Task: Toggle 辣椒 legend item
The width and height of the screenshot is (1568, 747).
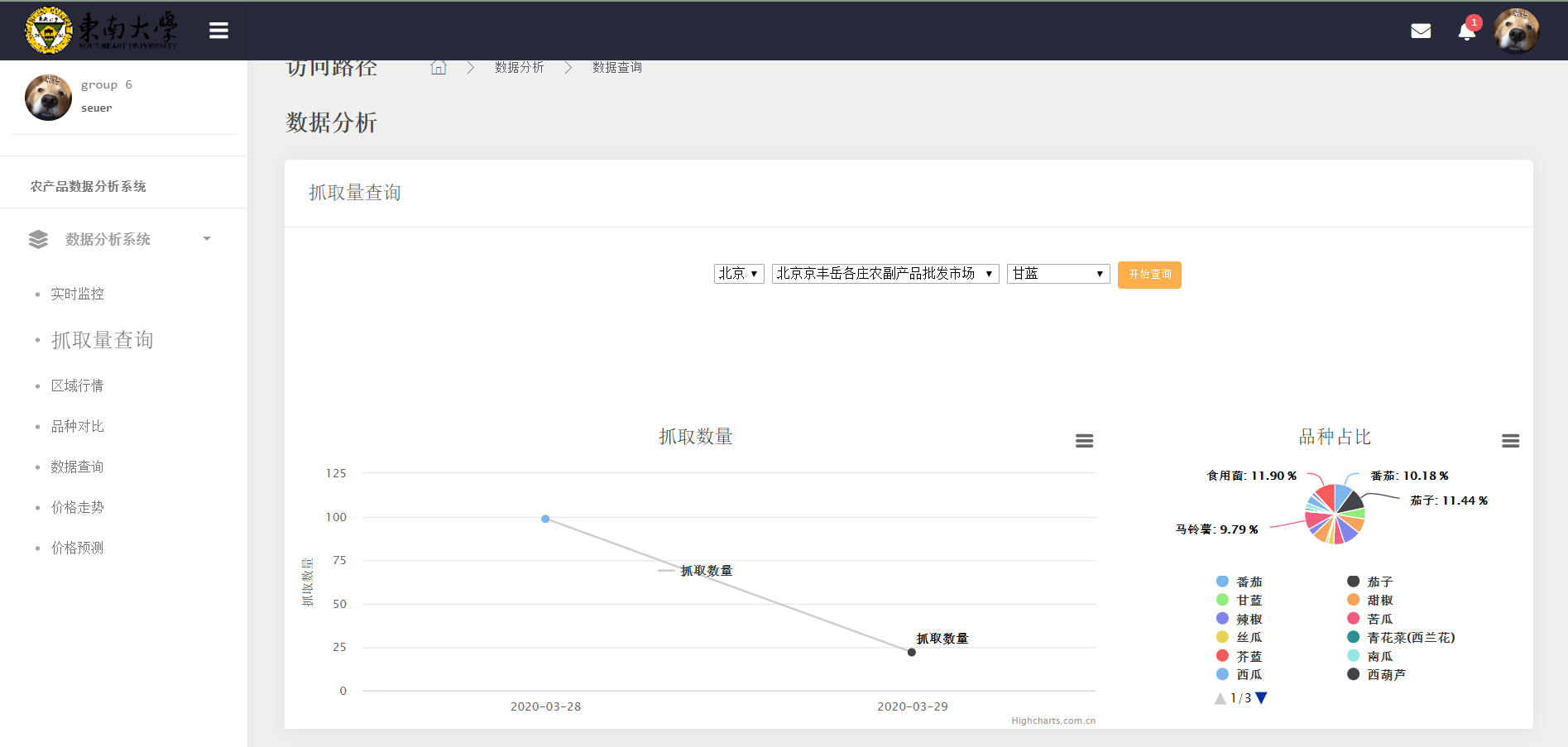Action: tap(1240, 619)
